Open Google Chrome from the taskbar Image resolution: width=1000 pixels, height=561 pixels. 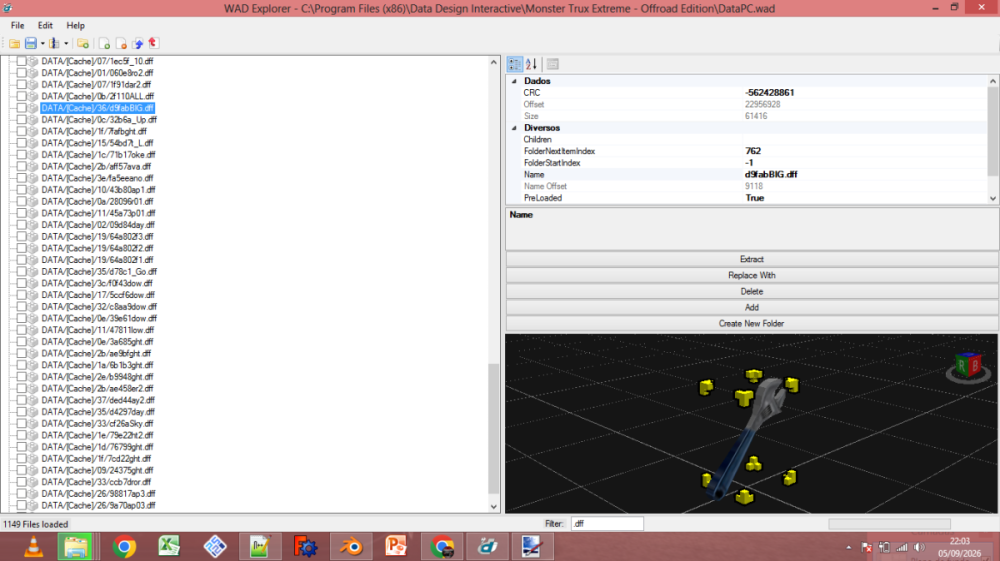pyautogui.click(x=124, y=547)
